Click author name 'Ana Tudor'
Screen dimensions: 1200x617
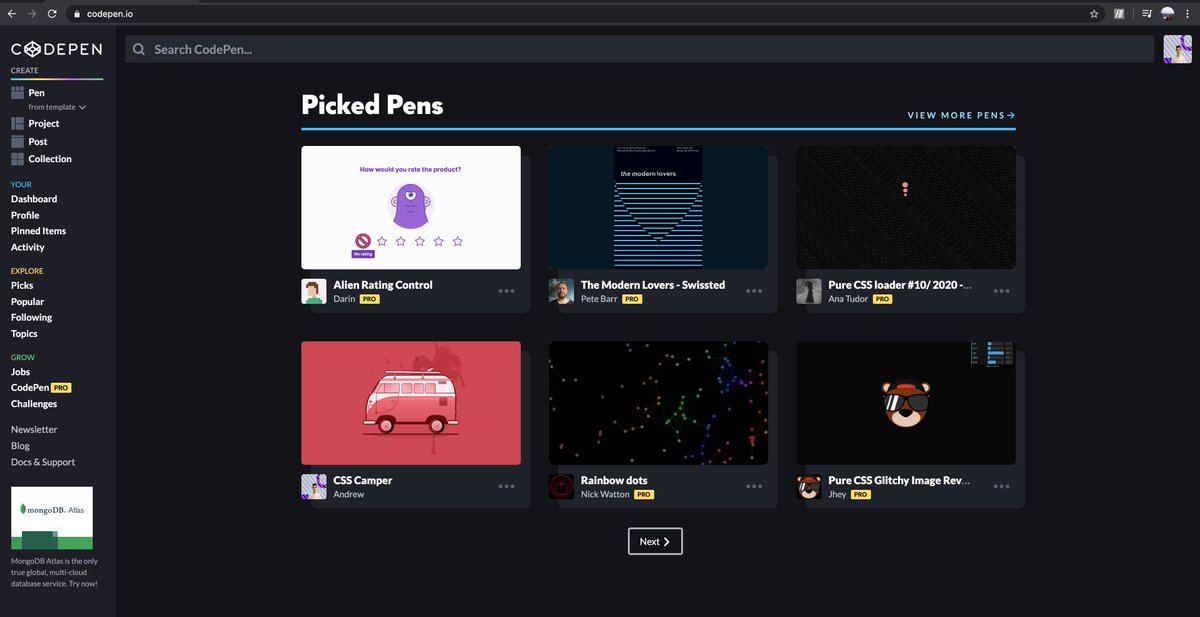point(848,299)
